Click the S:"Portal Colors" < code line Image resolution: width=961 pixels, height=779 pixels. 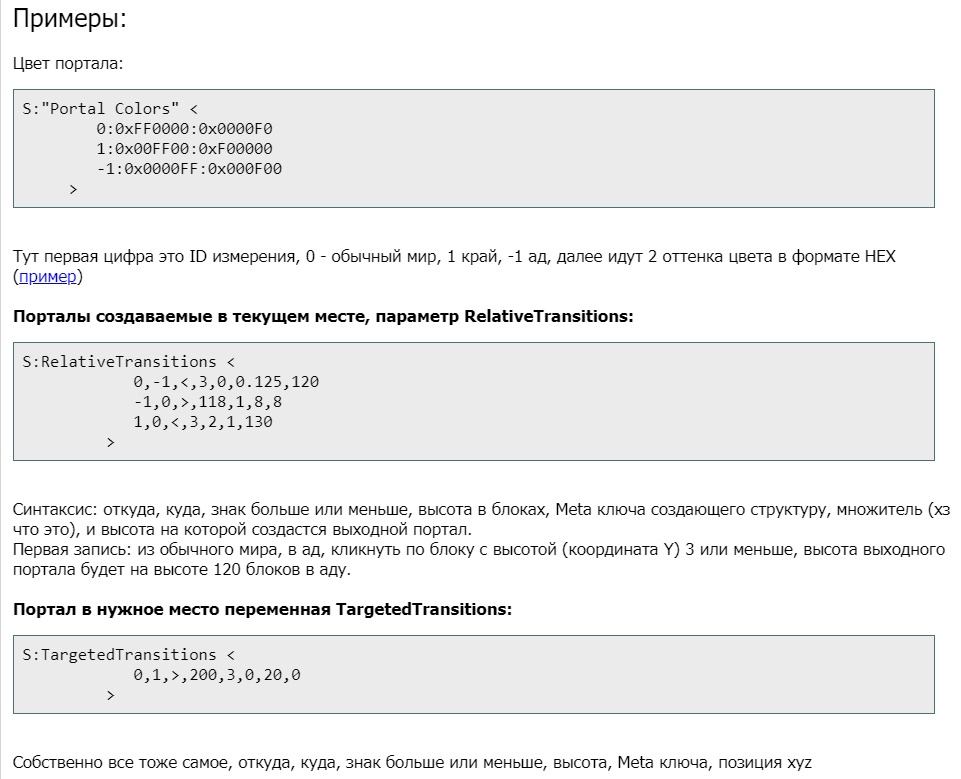click(x=111, y=108)
